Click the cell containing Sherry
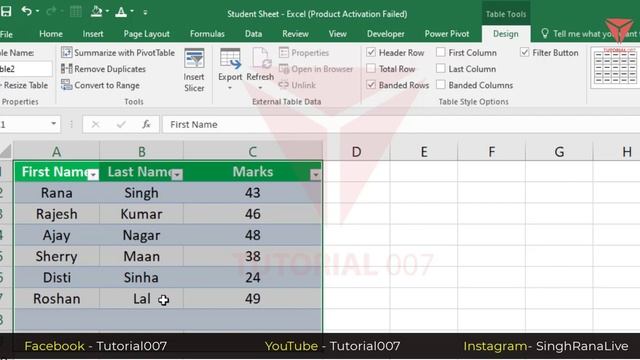This screenshot has height=360, width=640. (56, 256)
